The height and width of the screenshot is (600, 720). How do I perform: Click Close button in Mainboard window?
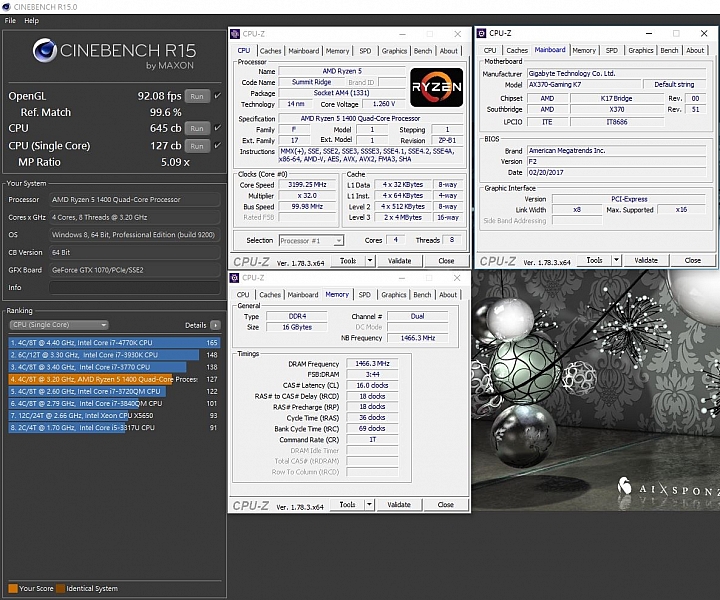point(692,260)
